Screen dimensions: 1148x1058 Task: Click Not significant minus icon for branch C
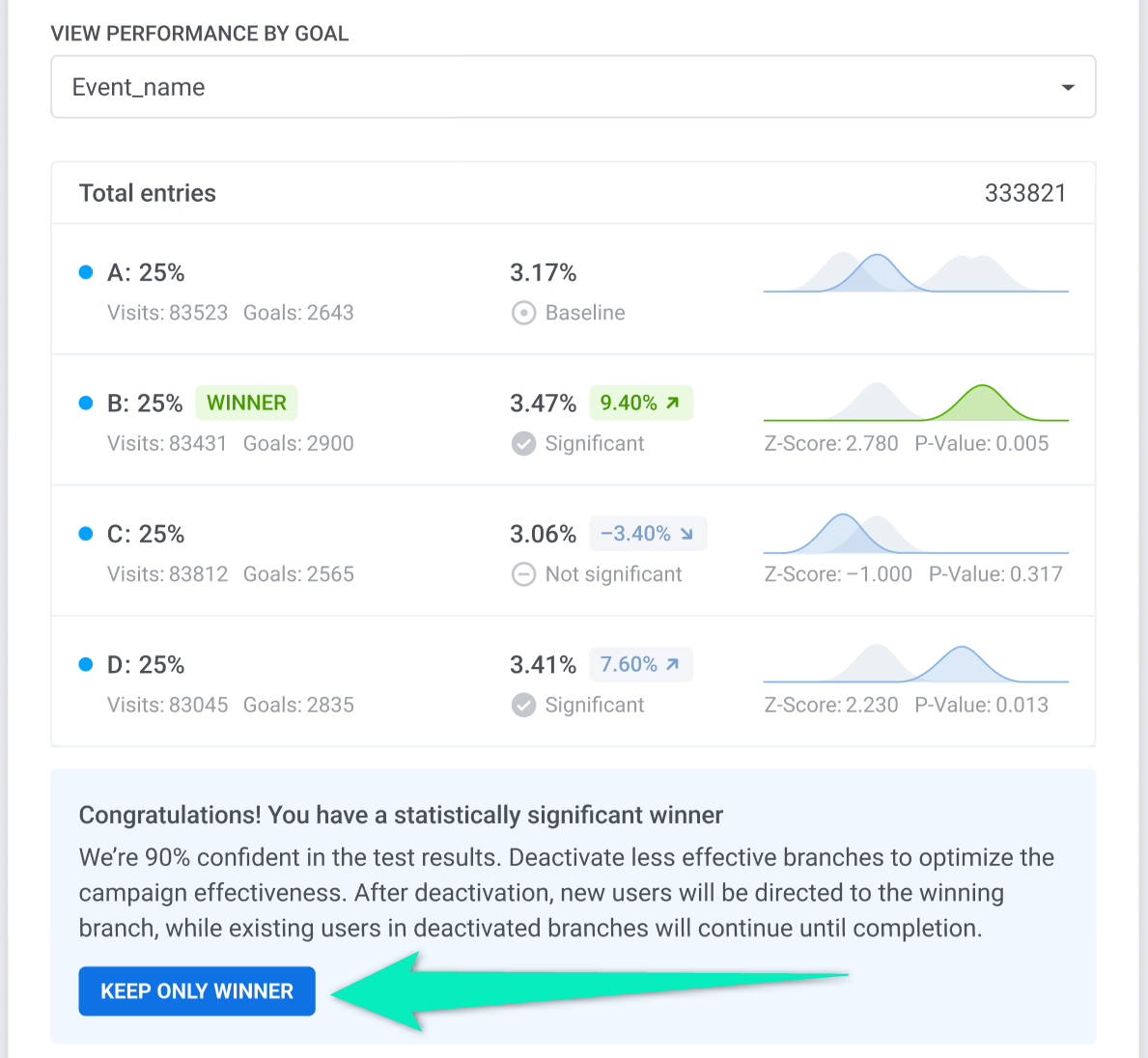point(523,574)
